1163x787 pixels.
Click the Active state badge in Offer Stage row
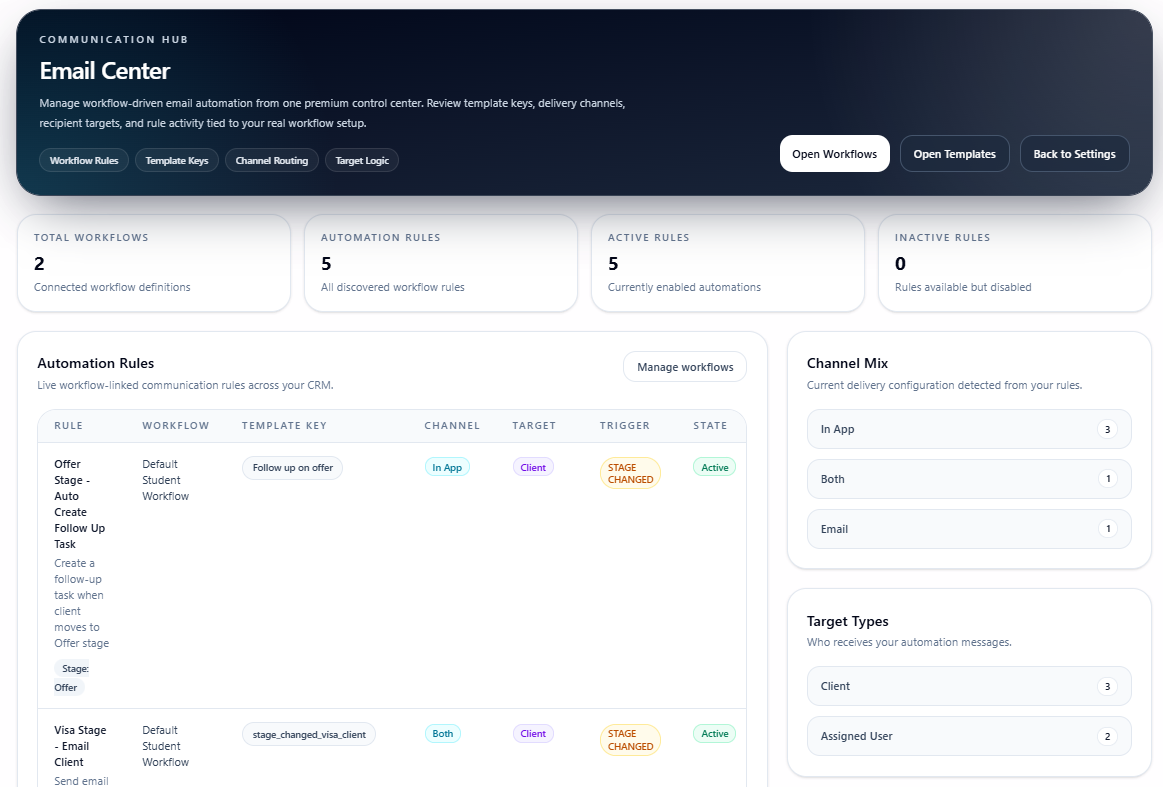(714, 467)
